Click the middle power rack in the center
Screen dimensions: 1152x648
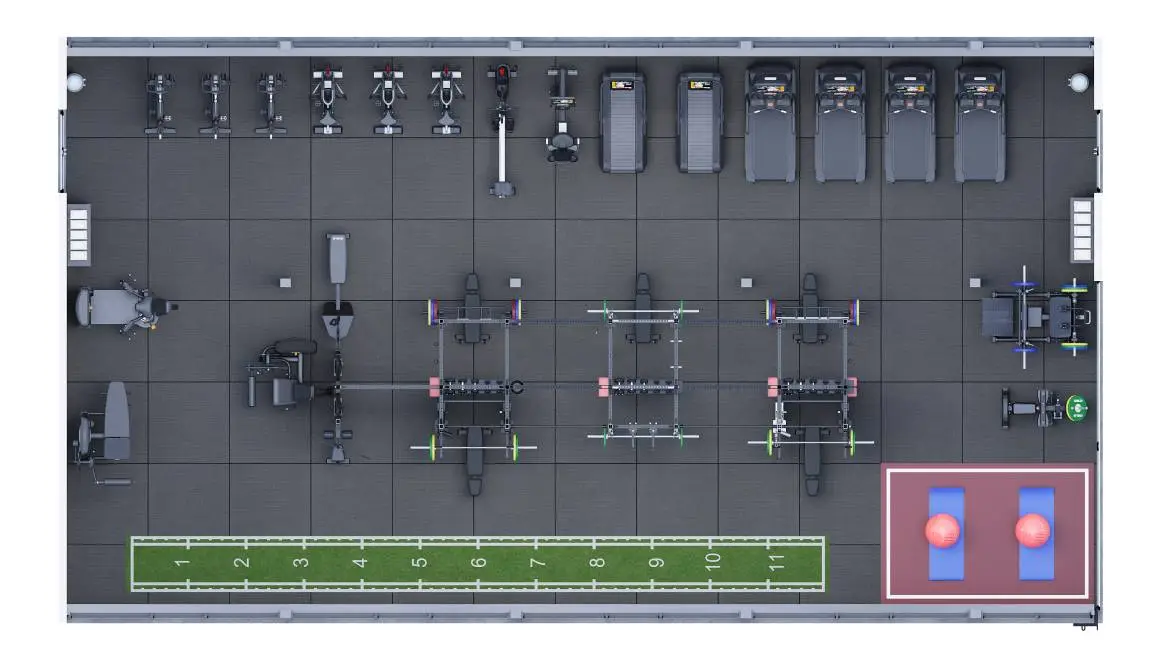(x=642, y=370)
